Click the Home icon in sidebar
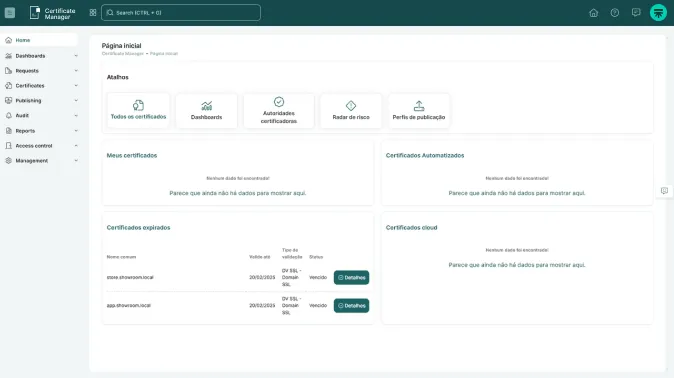 tap(9, 40)
